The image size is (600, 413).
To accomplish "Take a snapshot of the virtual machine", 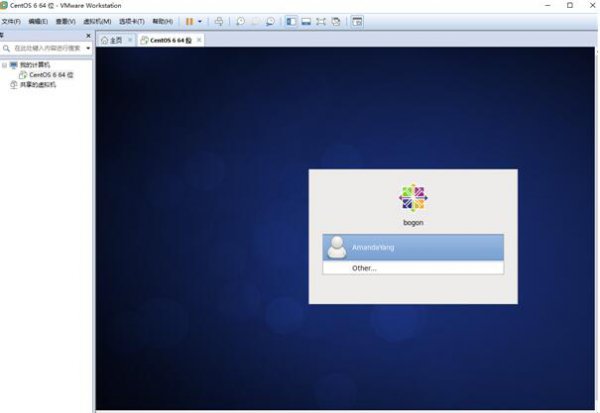I will click(240, 21).
